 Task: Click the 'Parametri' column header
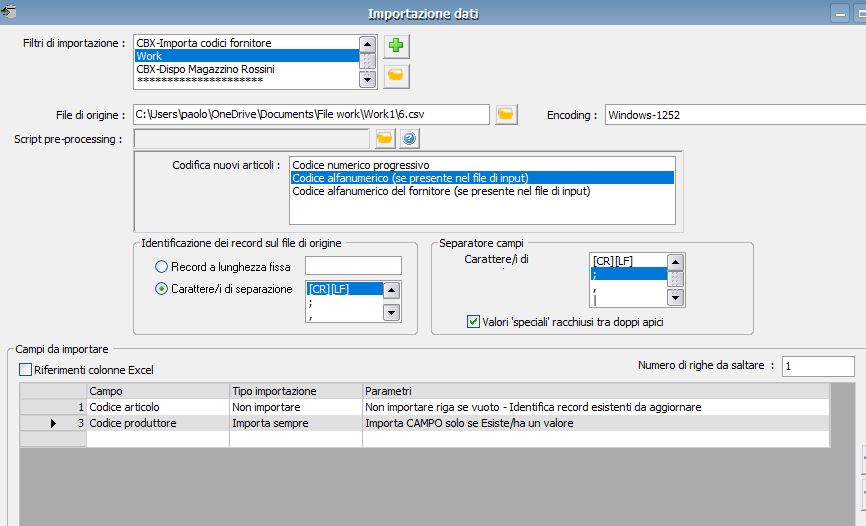pos(596,391)
